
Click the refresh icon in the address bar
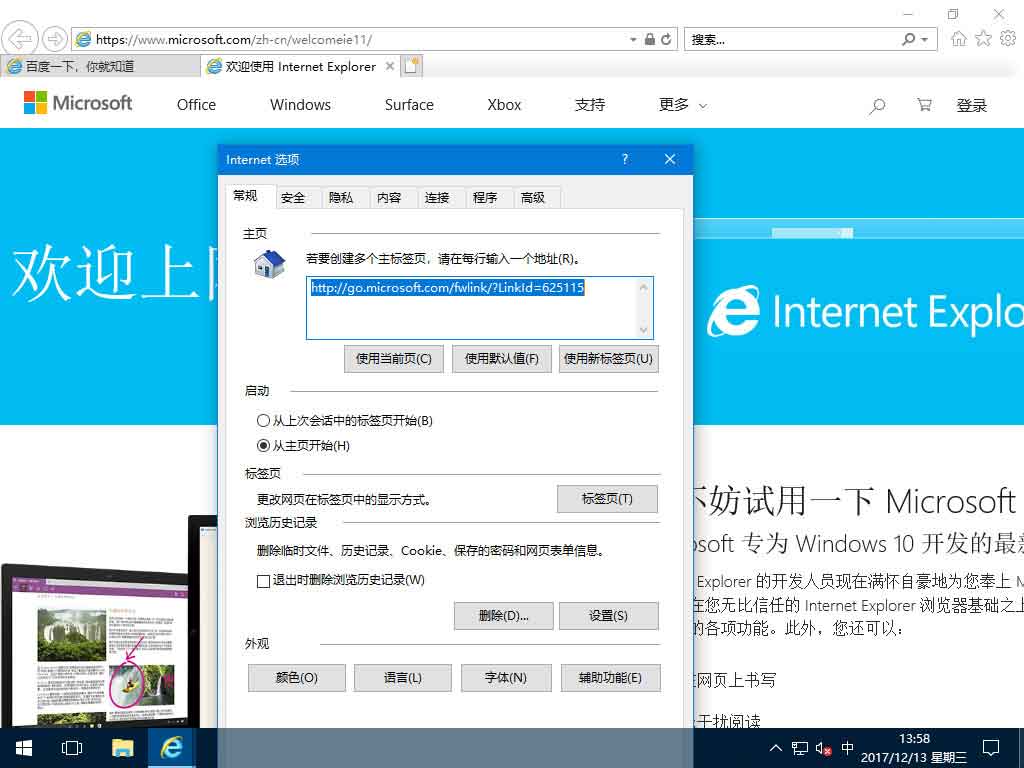(x=665, y=39)
